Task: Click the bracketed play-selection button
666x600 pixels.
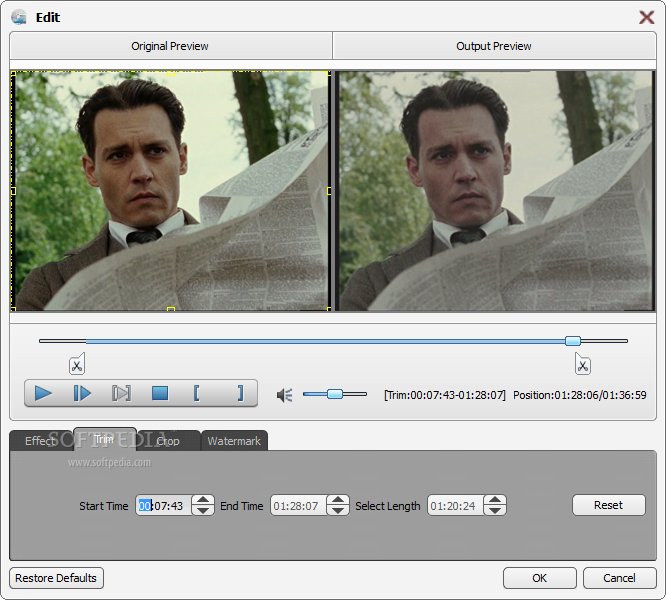Action: pyautogui.click(x=121, y=393)
